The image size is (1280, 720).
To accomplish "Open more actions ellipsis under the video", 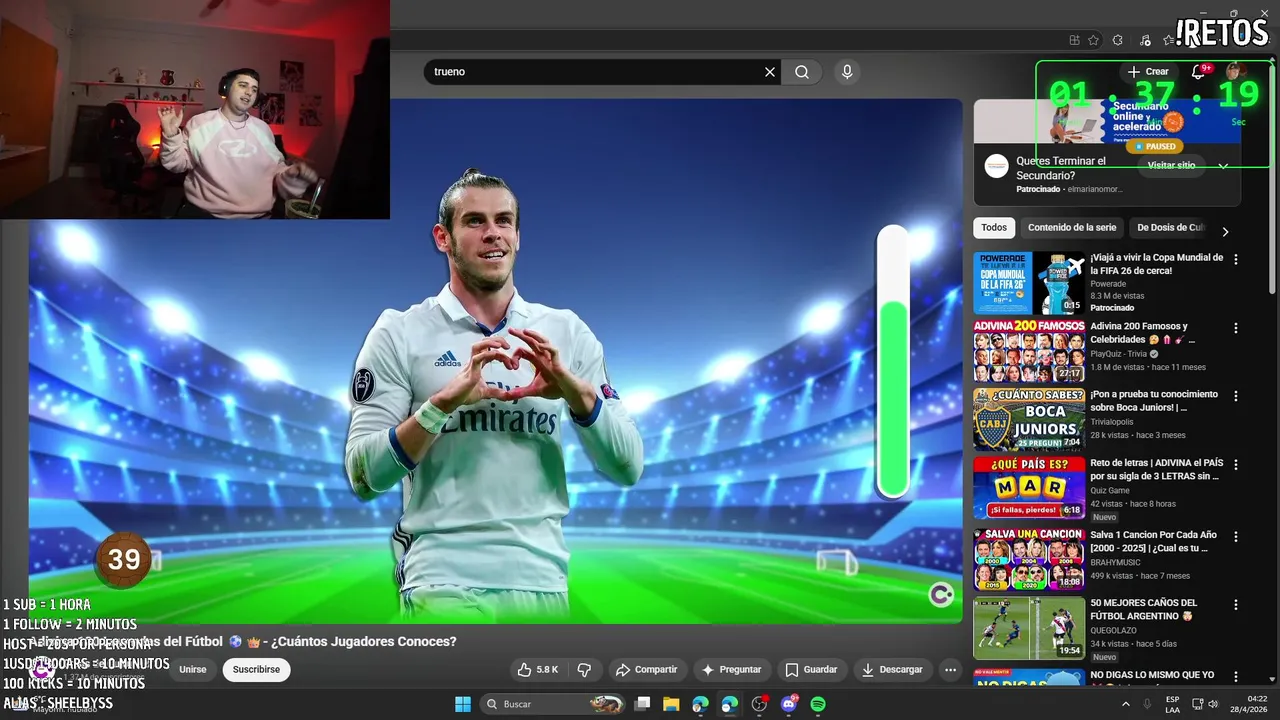I will click(x=950, y=670).
